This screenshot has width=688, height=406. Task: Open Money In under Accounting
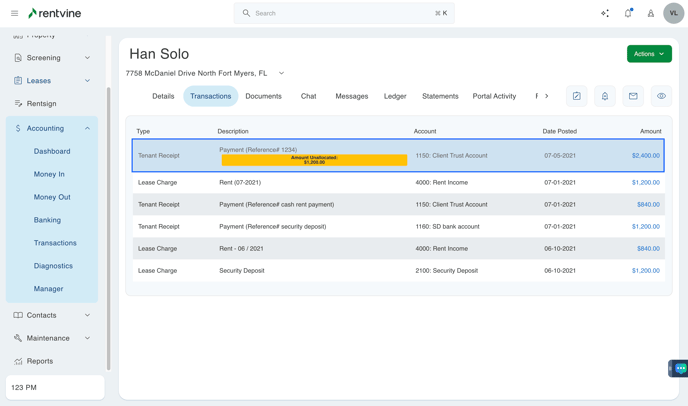[x=49, y=174]
